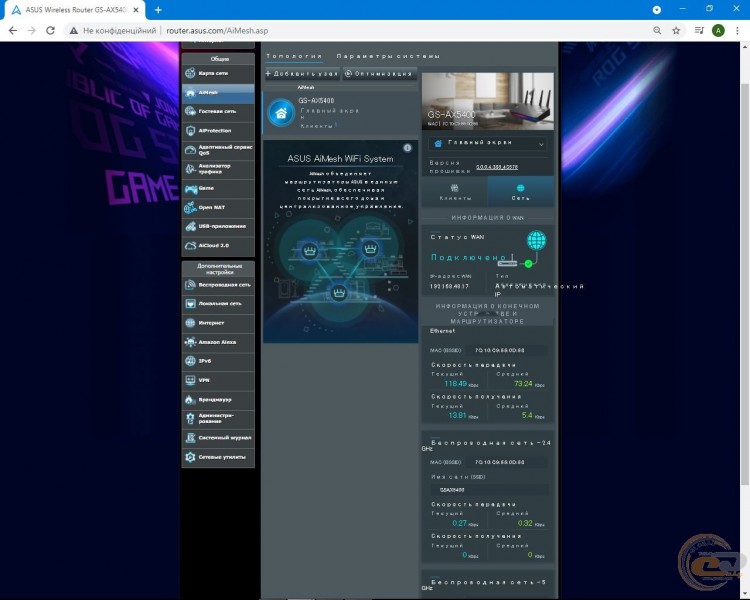The width and height of the screenshot is (750, 600).
Task: Open Беспроводная сеть settings icon
Action: [x=190, y=285]
